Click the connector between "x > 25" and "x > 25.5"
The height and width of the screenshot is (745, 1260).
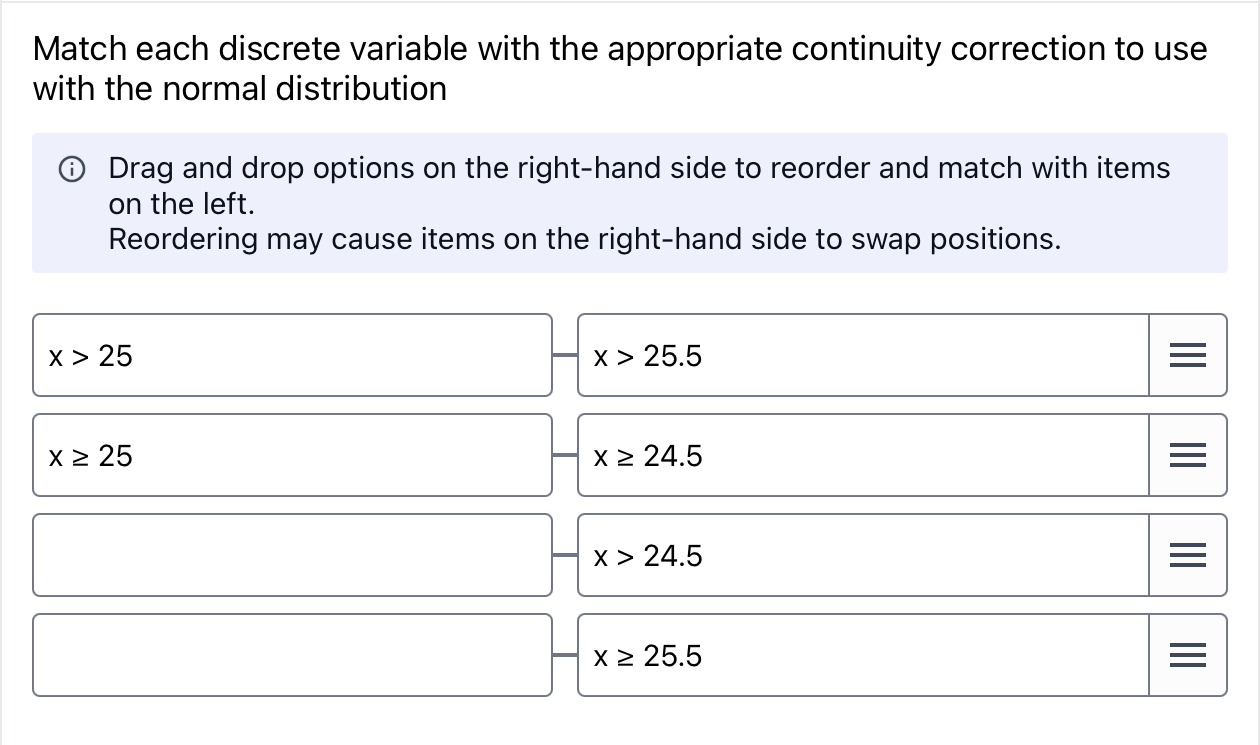pyautogui.click(x=565, y=355)
